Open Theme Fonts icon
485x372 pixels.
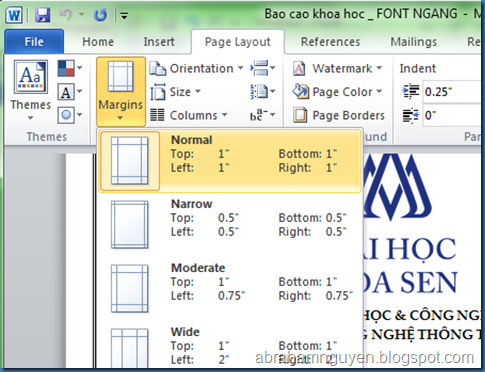pyautogui.click(x=70, y=92)
